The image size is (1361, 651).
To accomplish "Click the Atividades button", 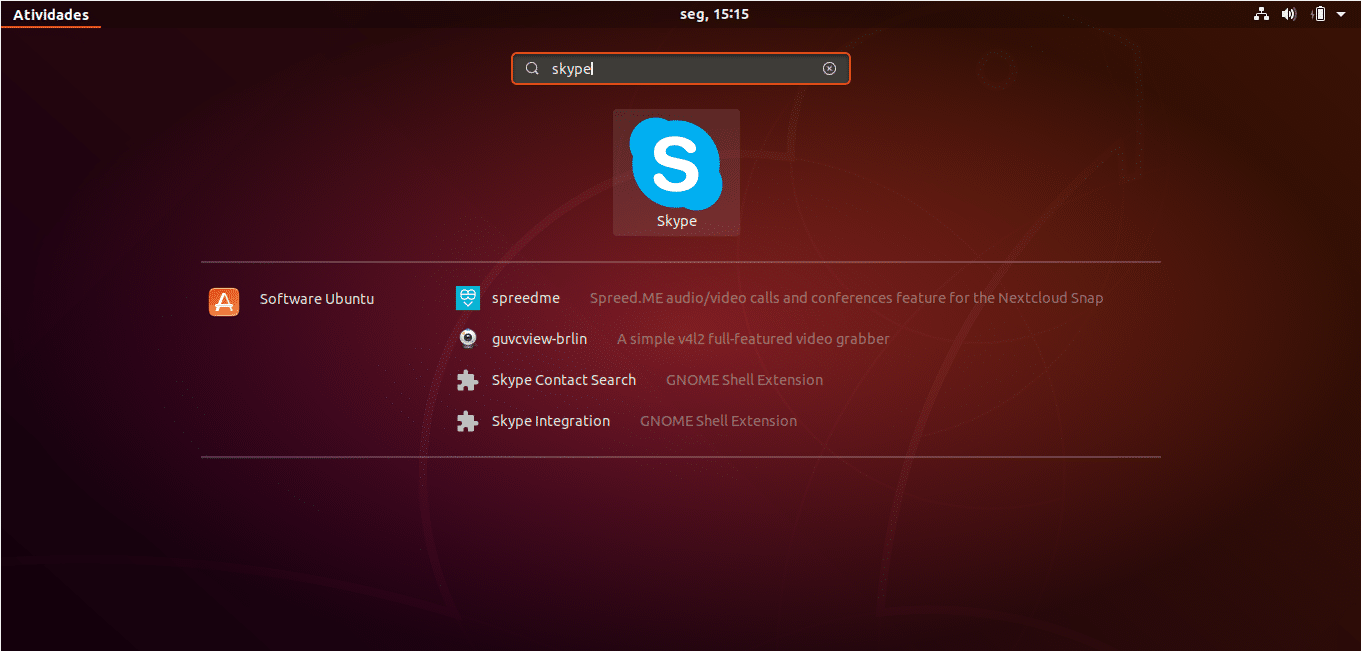I will point(51,14).
